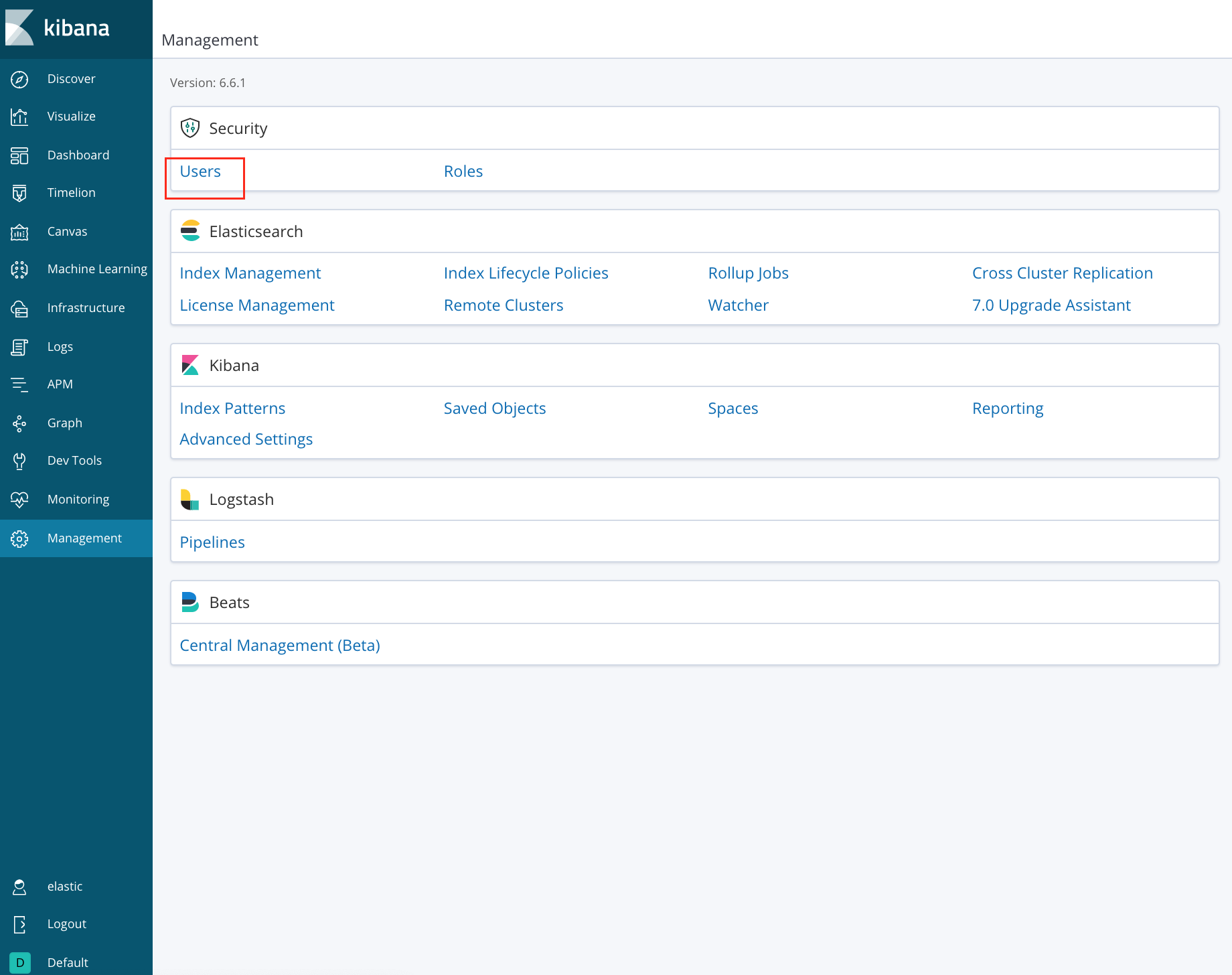The image size is (1232, 975).
Task: Go to Rollup Jobs
Action: point(749,273)
